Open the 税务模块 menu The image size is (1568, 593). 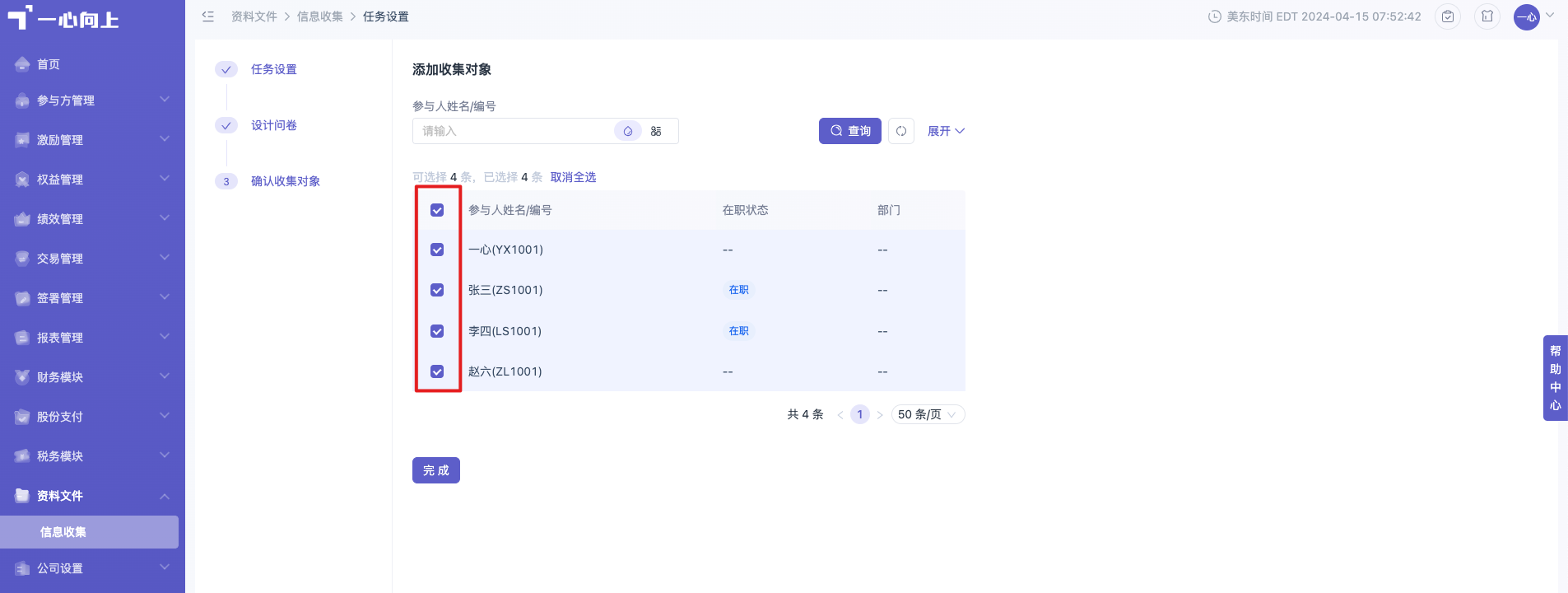pyautogui.click(x=92, y=456)
